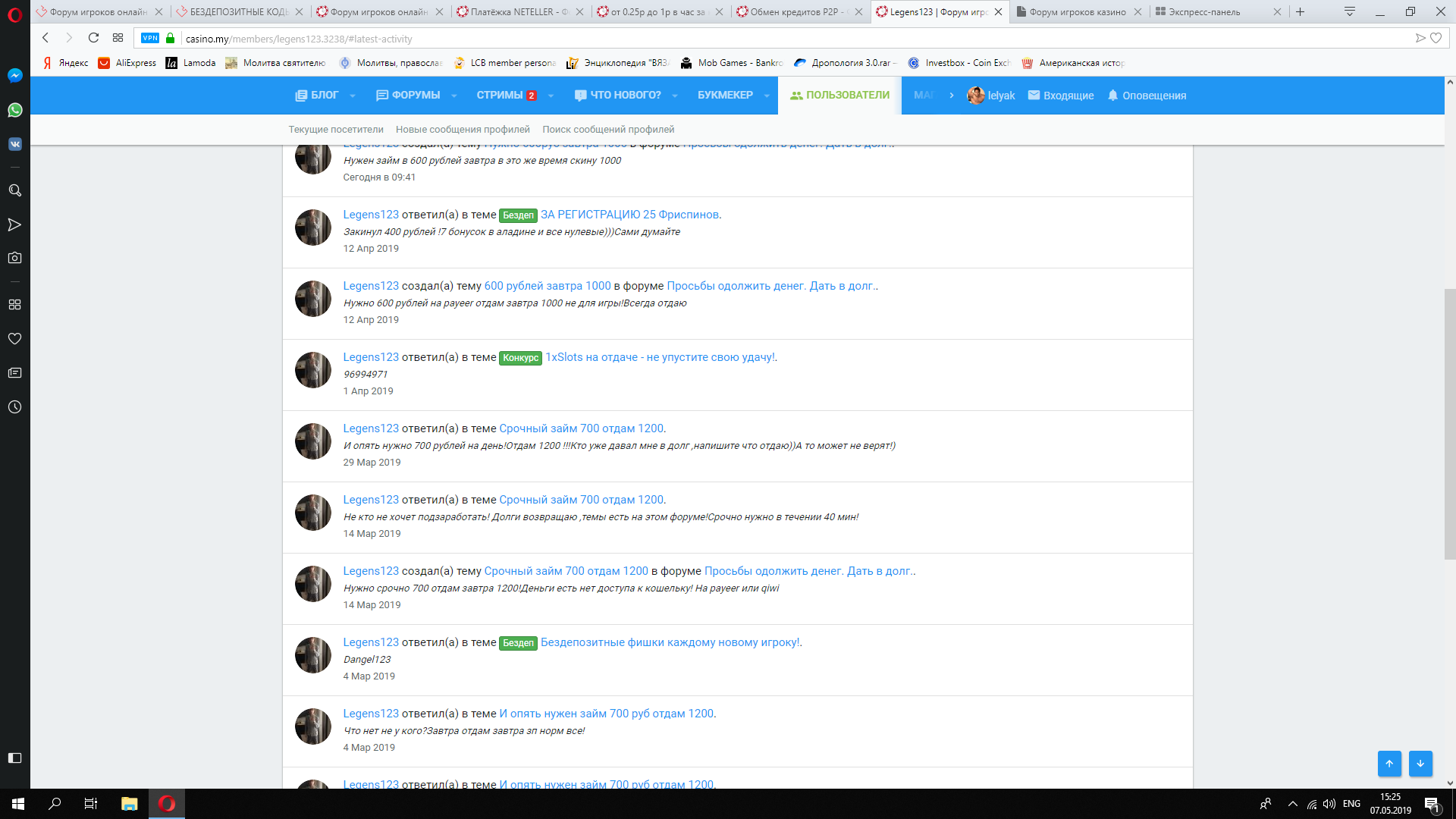
Task: Open the start page grid icon in the toolbar
Action: [x=118, y=38]
